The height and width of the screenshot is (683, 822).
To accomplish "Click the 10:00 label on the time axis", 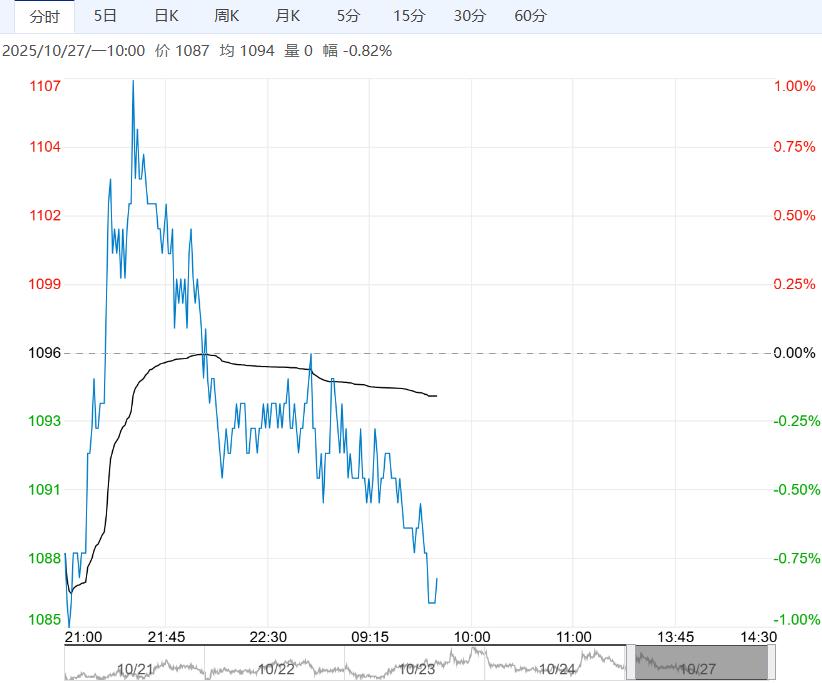I will pyautogui.click(x=471, y=637).
